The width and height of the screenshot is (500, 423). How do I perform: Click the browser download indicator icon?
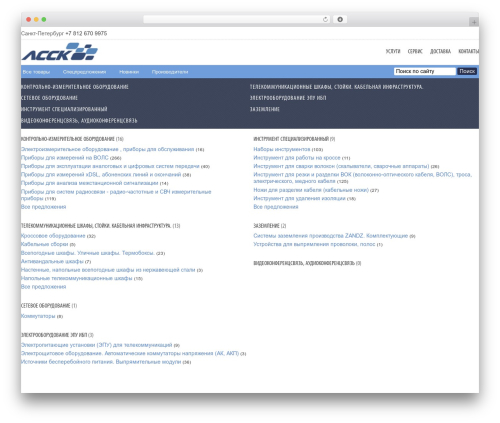point(340,20)
